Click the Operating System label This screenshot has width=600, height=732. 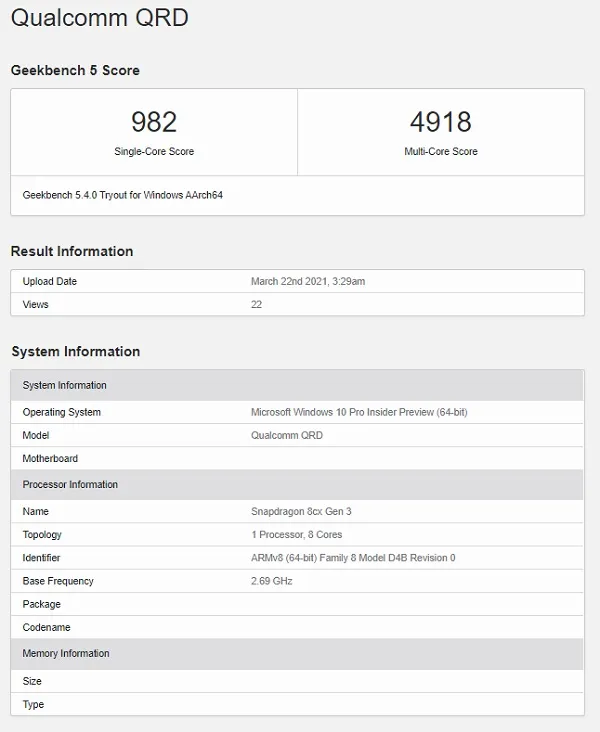pos(62,412)
